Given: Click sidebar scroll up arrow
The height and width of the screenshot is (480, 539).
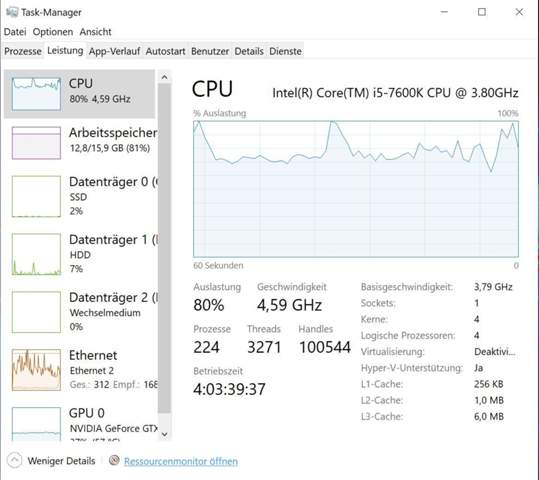Looking at the screenshot, I should coord(164,77).
